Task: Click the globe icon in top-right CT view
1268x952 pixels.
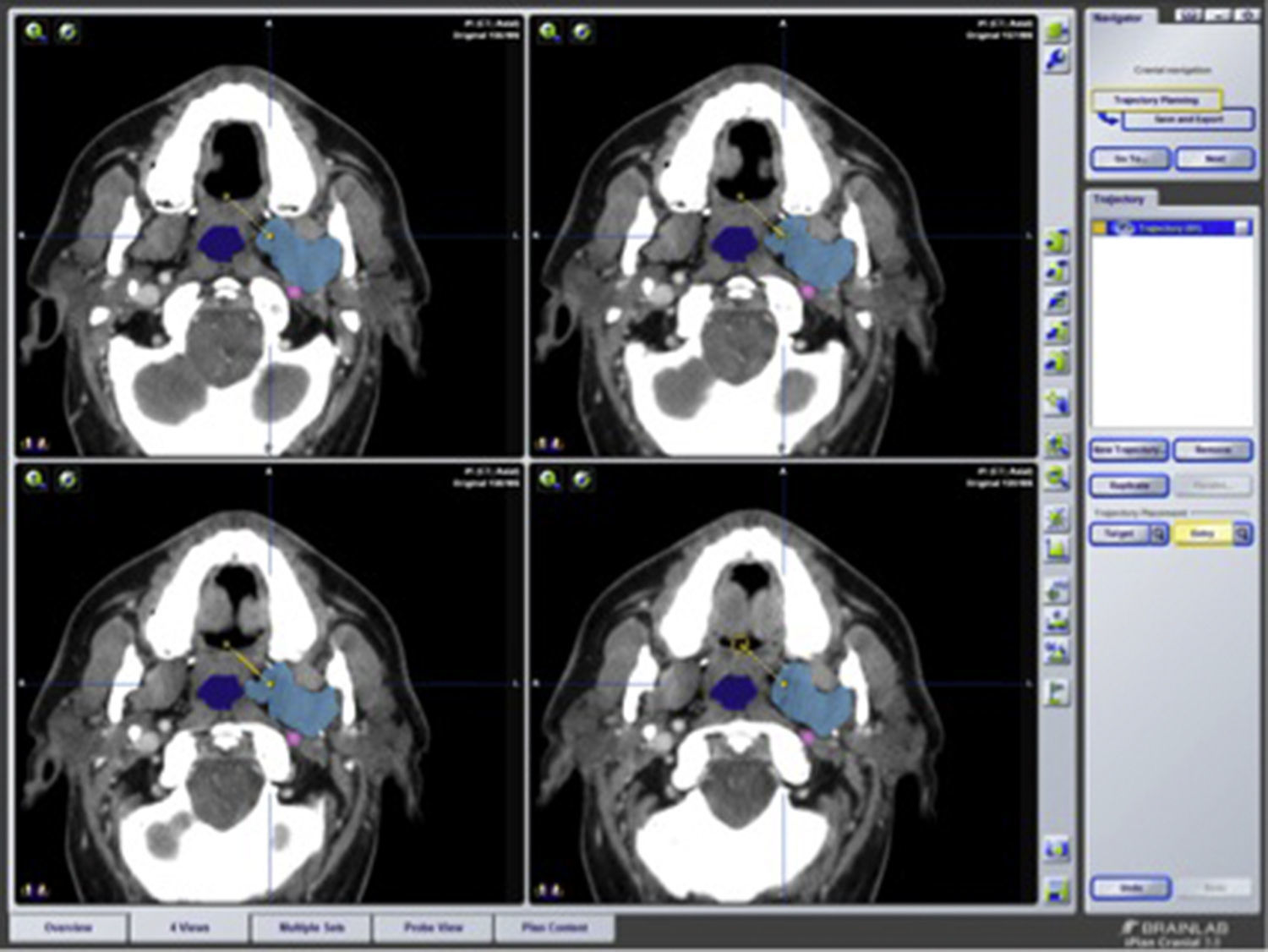Action: tap(582, 33)
